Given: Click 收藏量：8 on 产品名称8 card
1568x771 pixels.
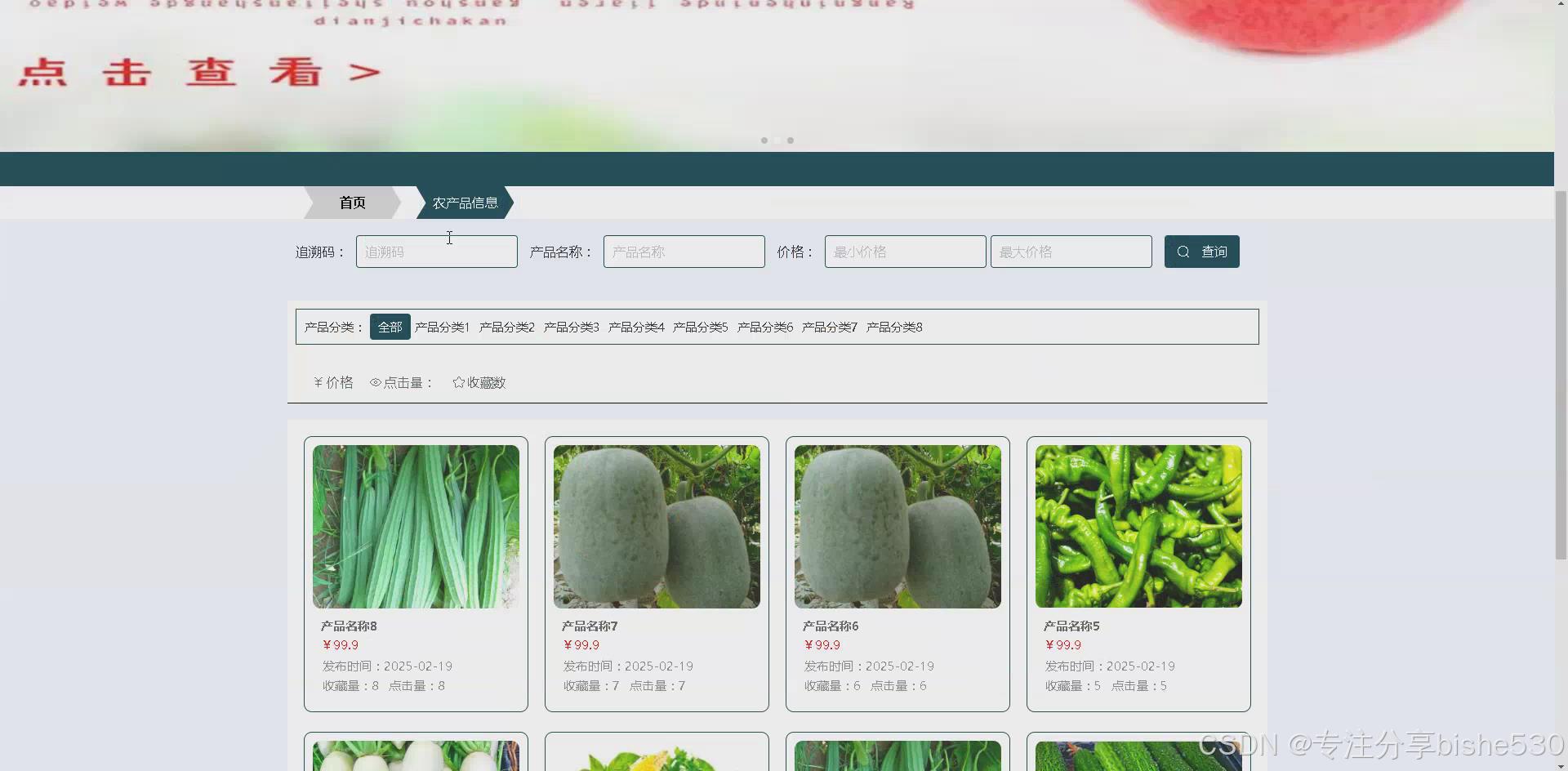Looking at the screenshot, I should point(350,686).
